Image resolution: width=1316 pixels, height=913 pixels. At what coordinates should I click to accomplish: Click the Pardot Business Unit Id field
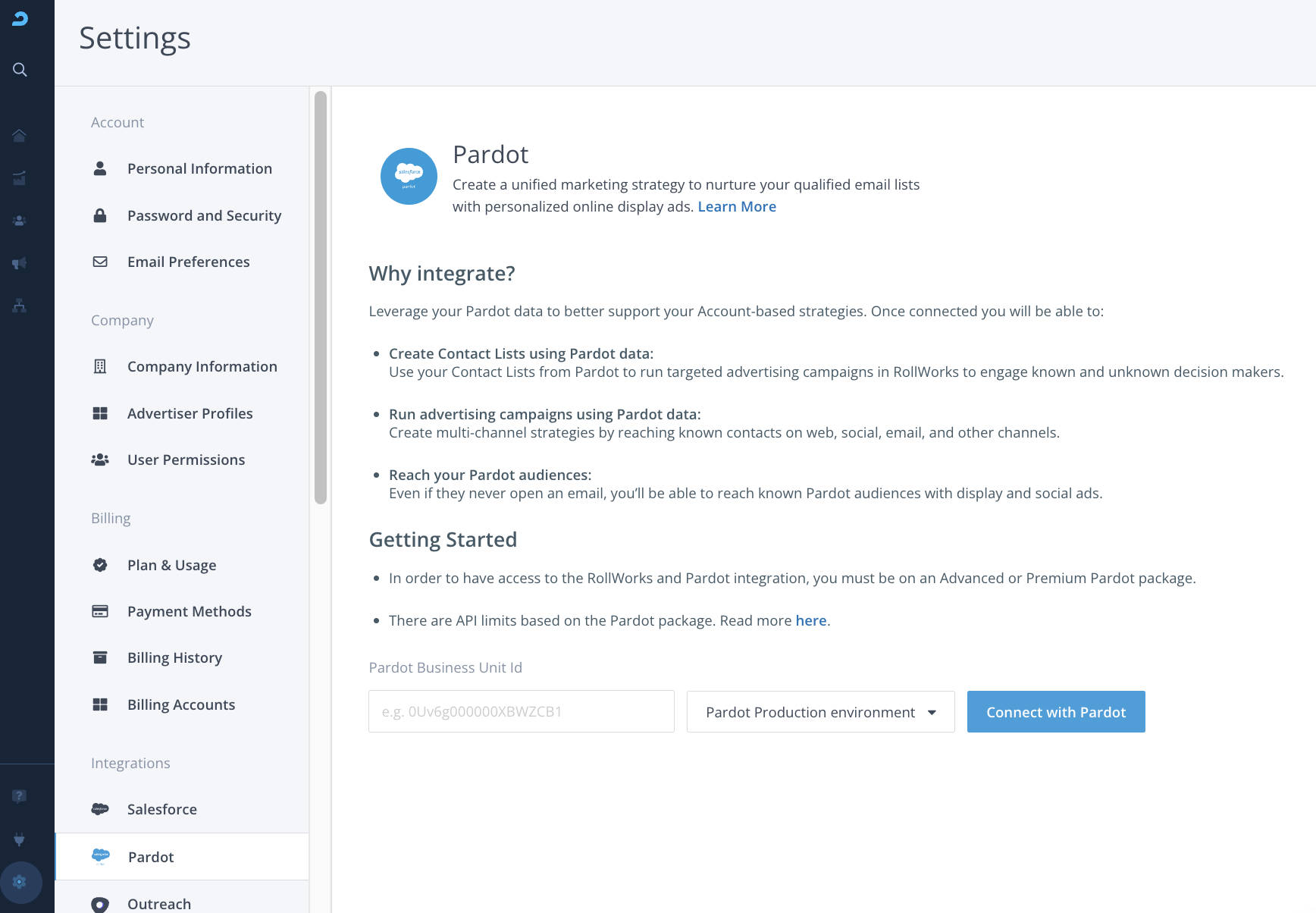pyautogui.click(x=521, y=712)
